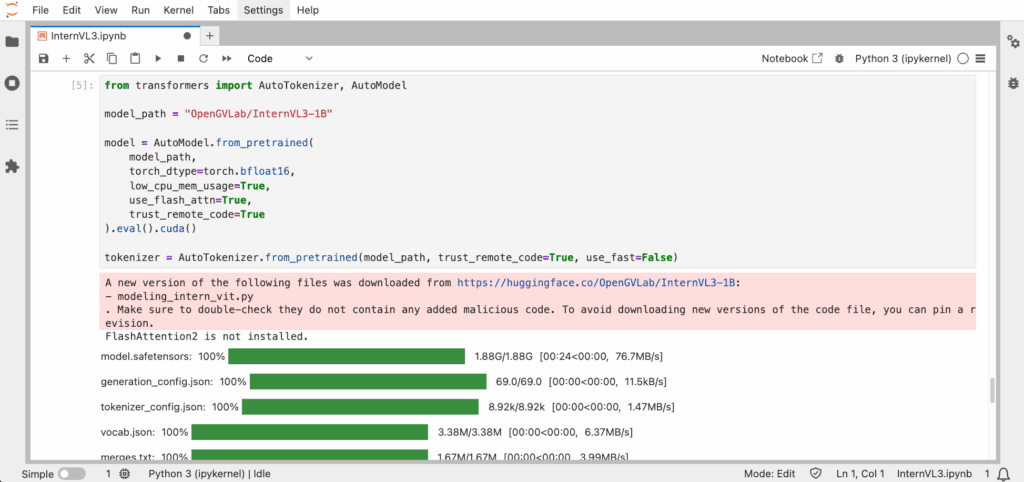Image resolution: width=1024 pixels, height=482 pixels.
Task: Open the View menu
Action: (x=106, y=10)
